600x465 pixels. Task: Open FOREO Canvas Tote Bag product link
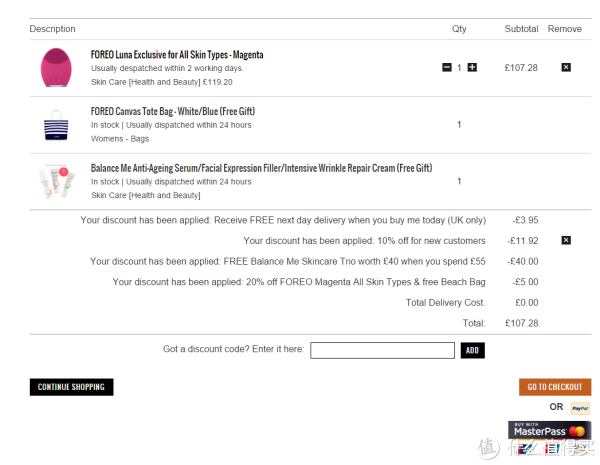pyautogui.click(x=173, y=111)
